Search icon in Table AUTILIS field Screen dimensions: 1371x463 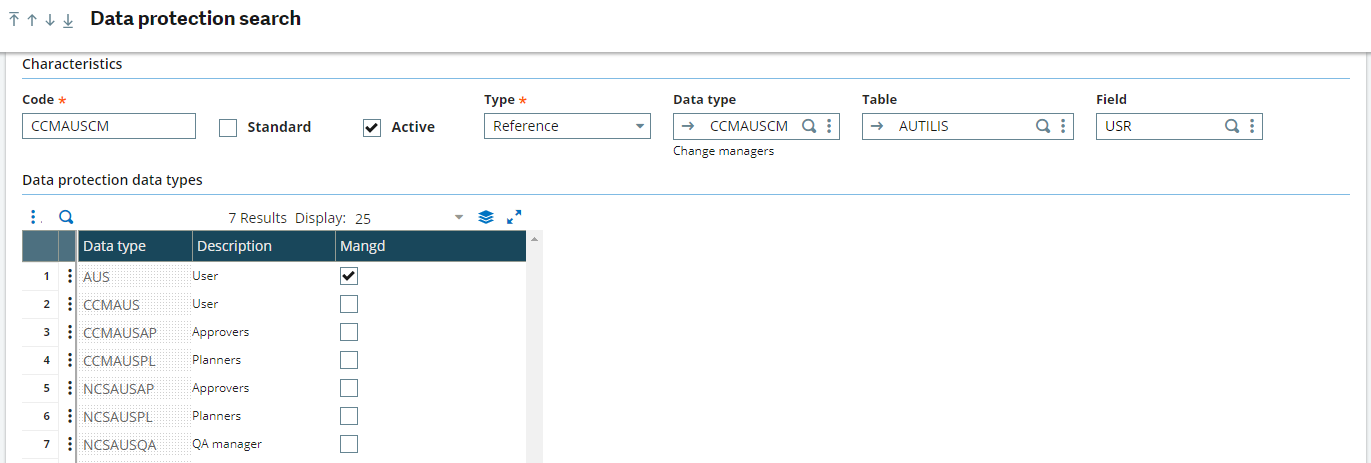pos(1042,126)
